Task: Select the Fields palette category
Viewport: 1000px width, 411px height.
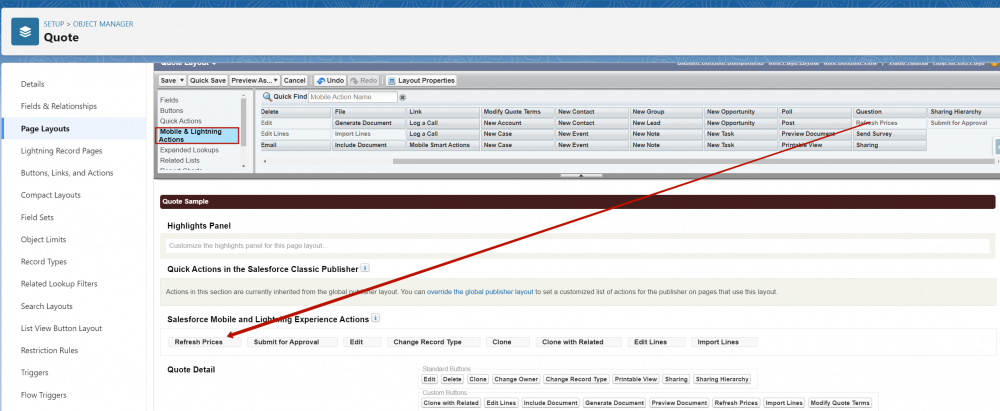Action: [x=169, y=100]
